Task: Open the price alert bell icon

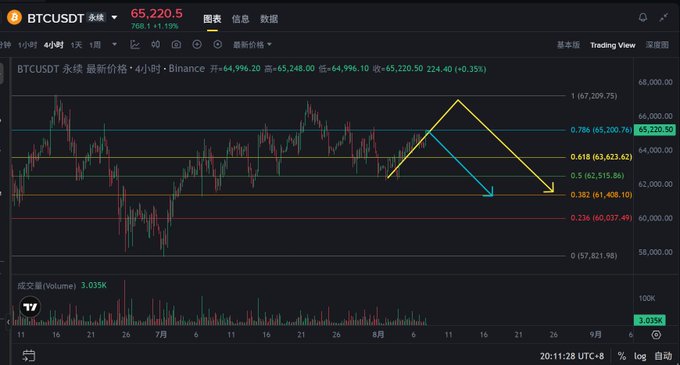Action: [643, 17]
